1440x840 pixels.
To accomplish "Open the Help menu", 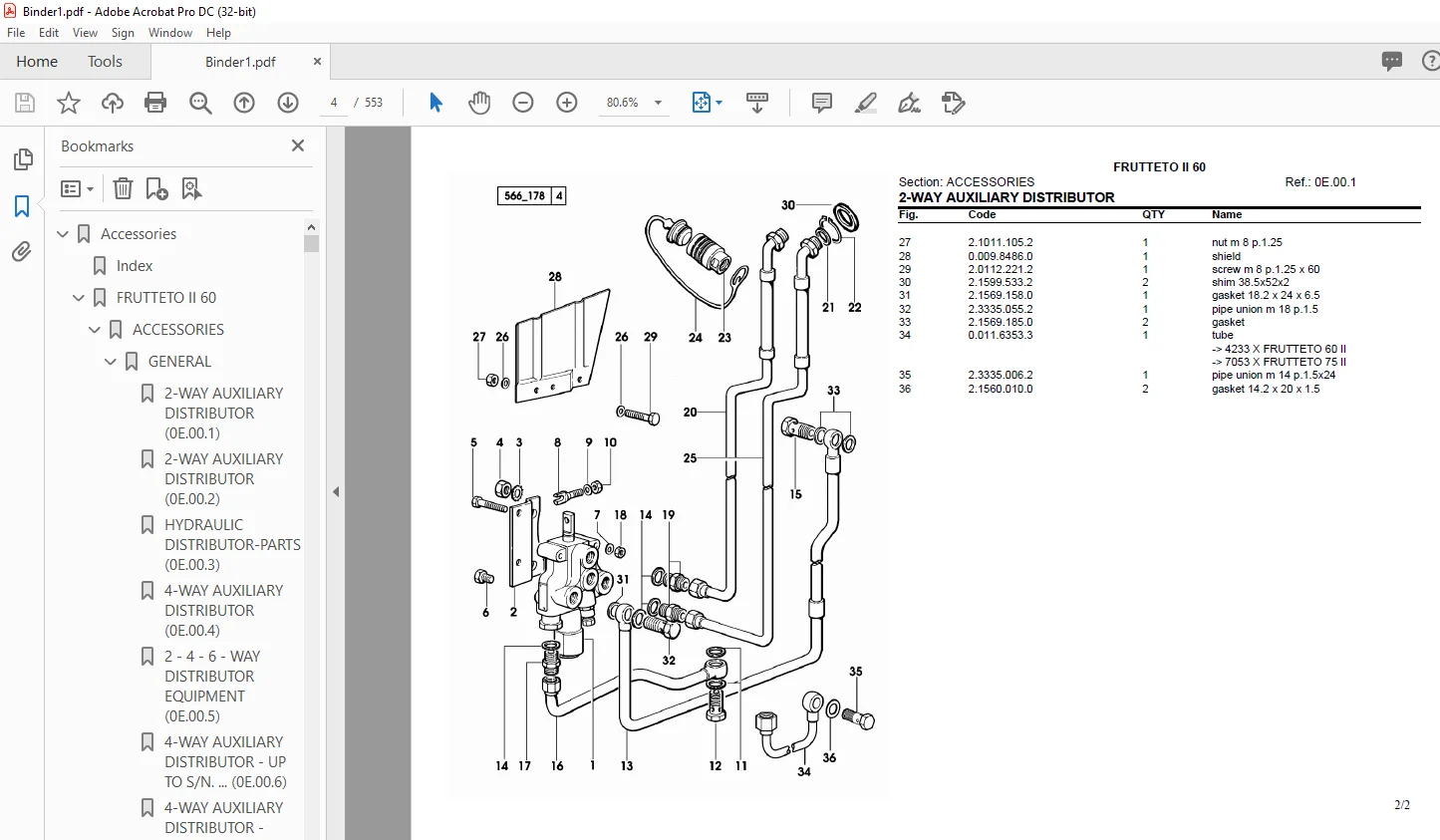I will (218, 33).
